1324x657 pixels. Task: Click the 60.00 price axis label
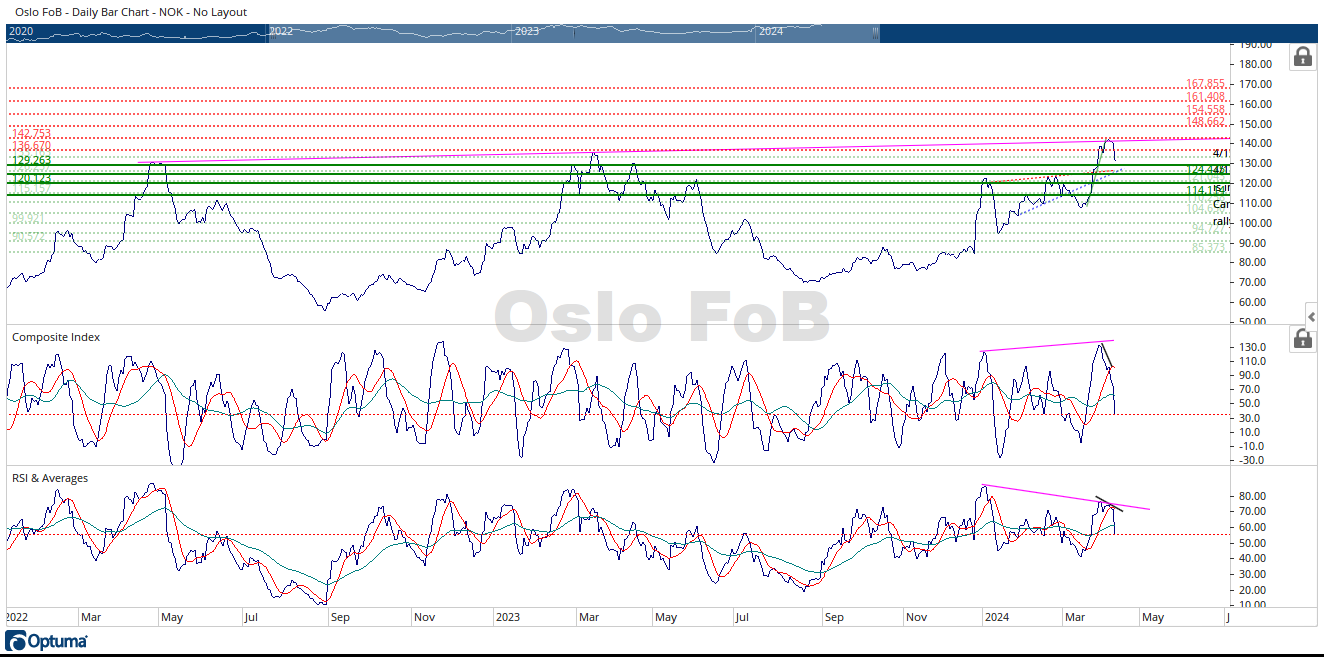point(1254,302)
